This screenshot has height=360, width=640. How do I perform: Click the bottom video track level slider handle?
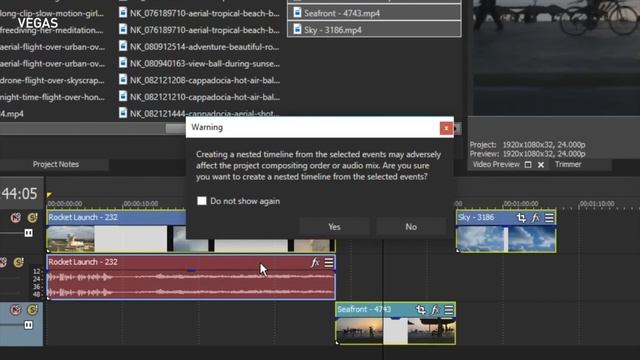coord(28,325)
